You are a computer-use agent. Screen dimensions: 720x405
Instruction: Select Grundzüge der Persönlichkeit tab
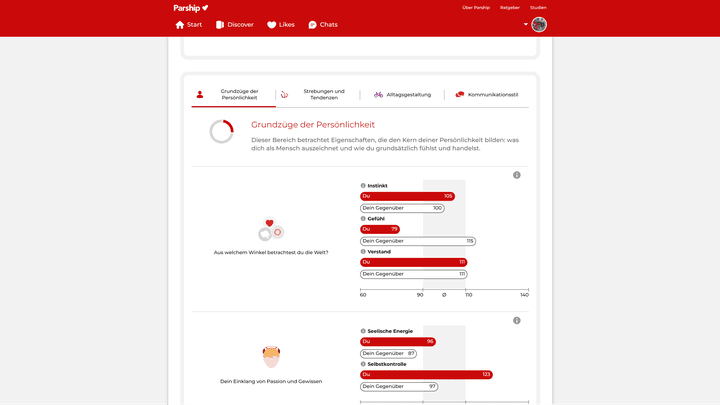[x=233, y=95]
